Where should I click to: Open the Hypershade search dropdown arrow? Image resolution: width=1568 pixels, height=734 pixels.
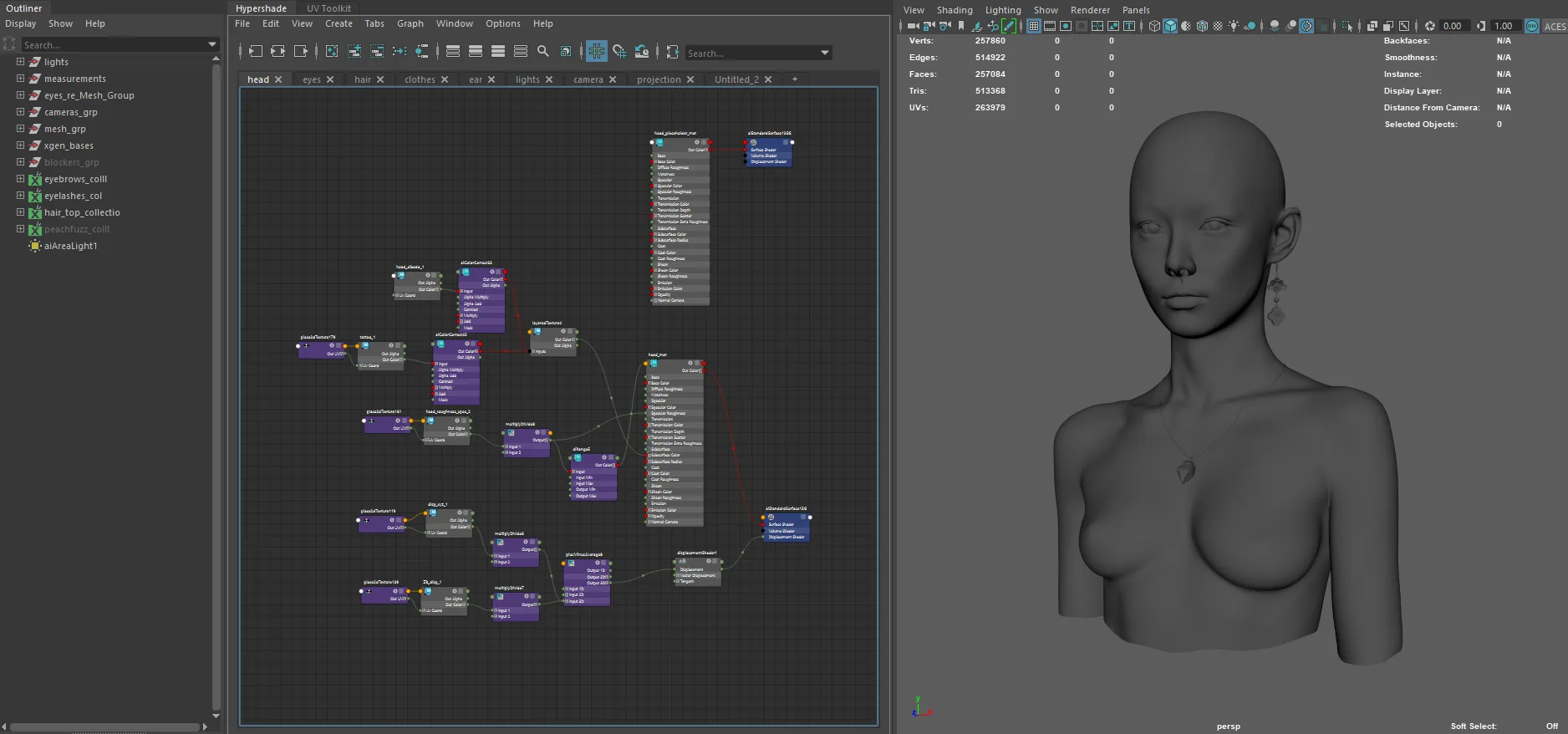825,53
